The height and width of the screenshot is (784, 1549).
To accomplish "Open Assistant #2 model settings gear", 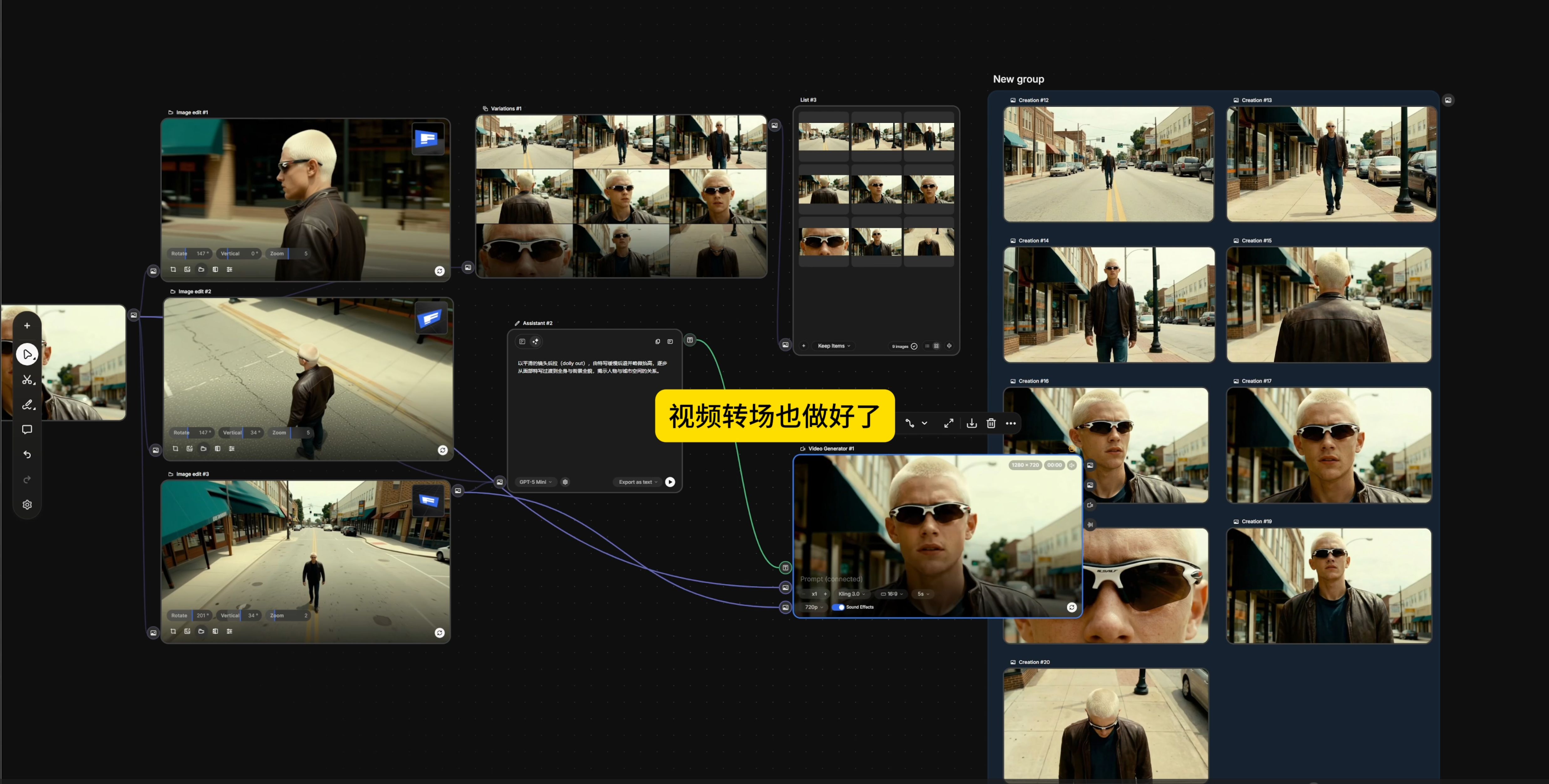I will pyautogui.click(x=565, y=482).
